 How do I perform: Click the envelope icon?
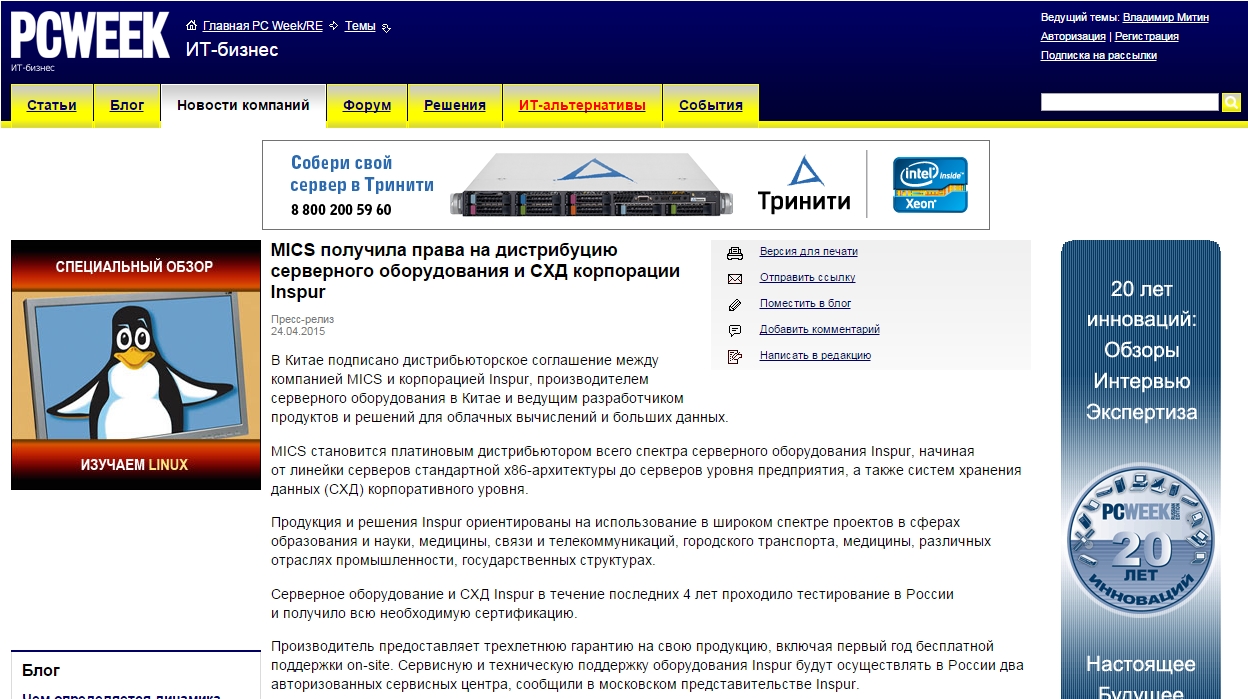coord(735,278)
